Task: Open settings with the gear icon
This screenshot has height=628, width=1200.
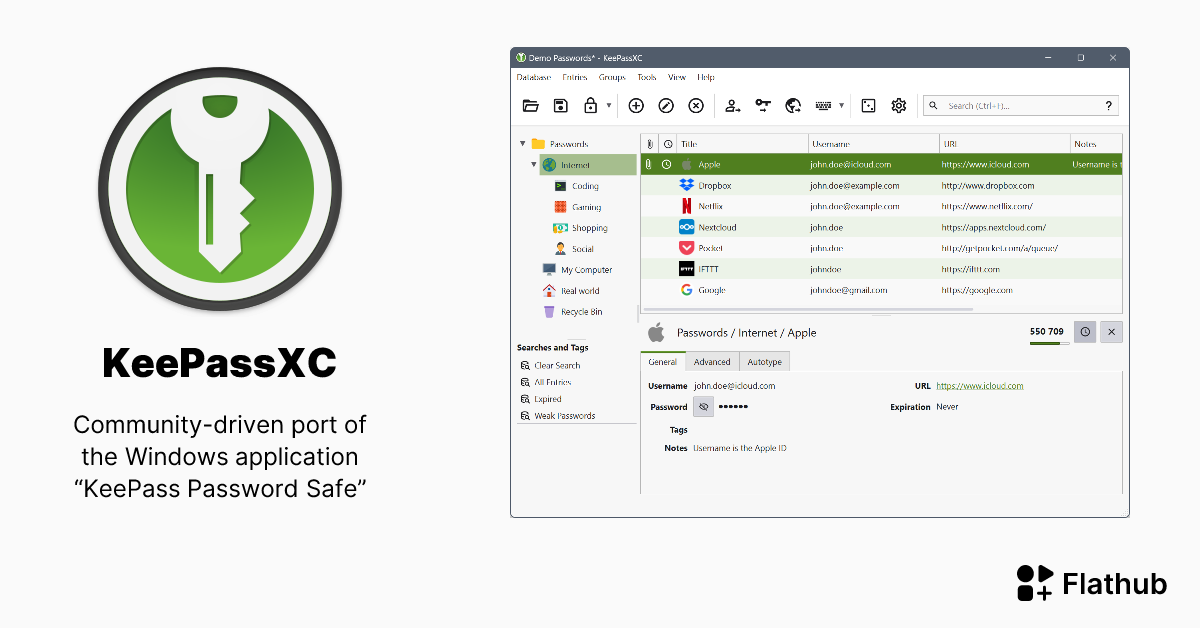Action: [899, 106]
